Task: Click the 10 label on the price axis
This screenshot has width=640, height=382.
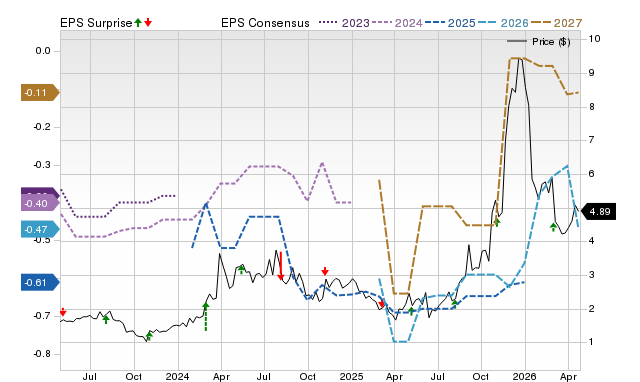Action: (x=594, y=39)
